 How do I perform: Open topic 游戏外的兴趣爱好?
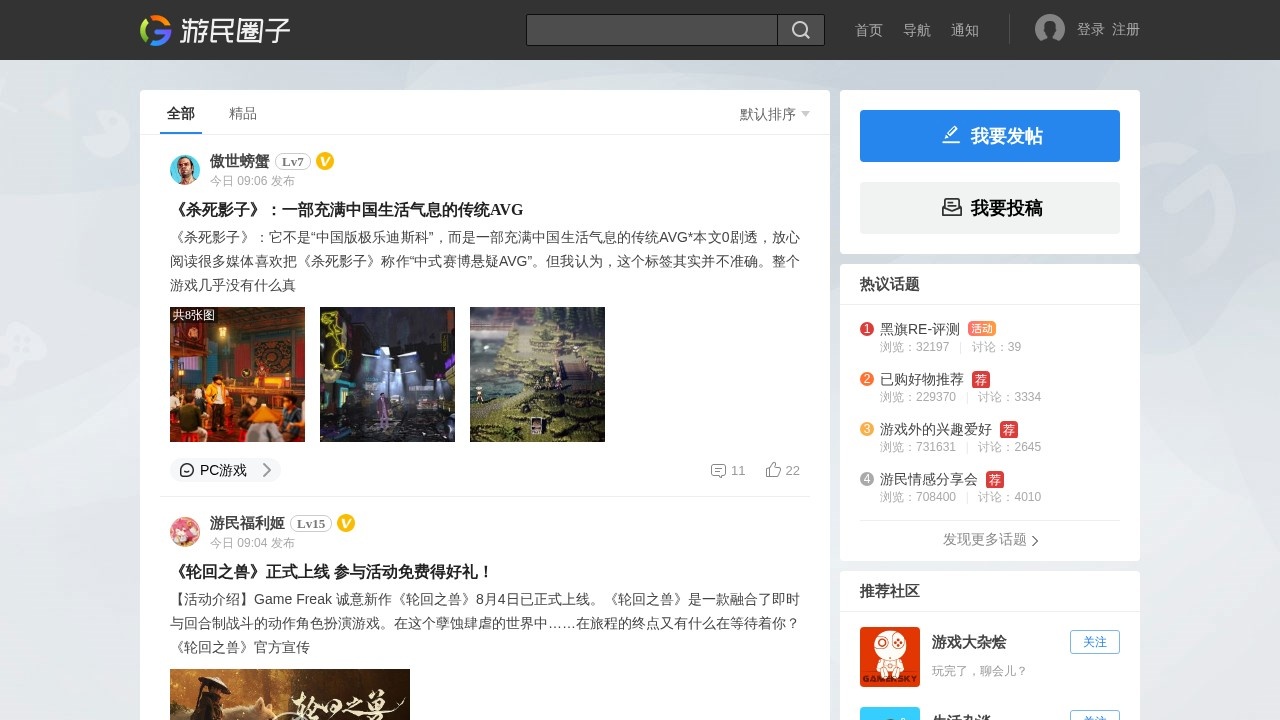coord(936,429)
